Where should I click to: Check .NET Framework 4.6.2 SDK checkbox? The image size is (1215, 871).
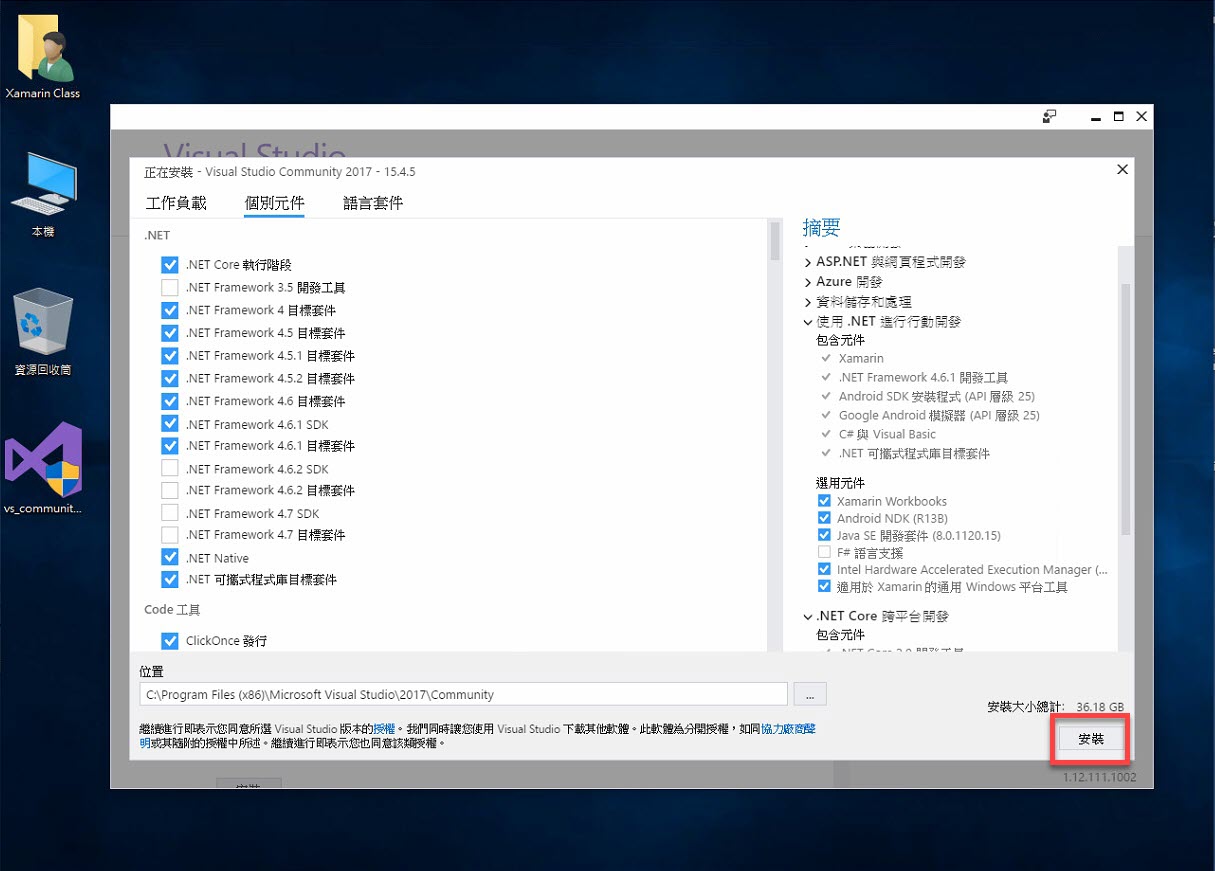click(169, 468)
